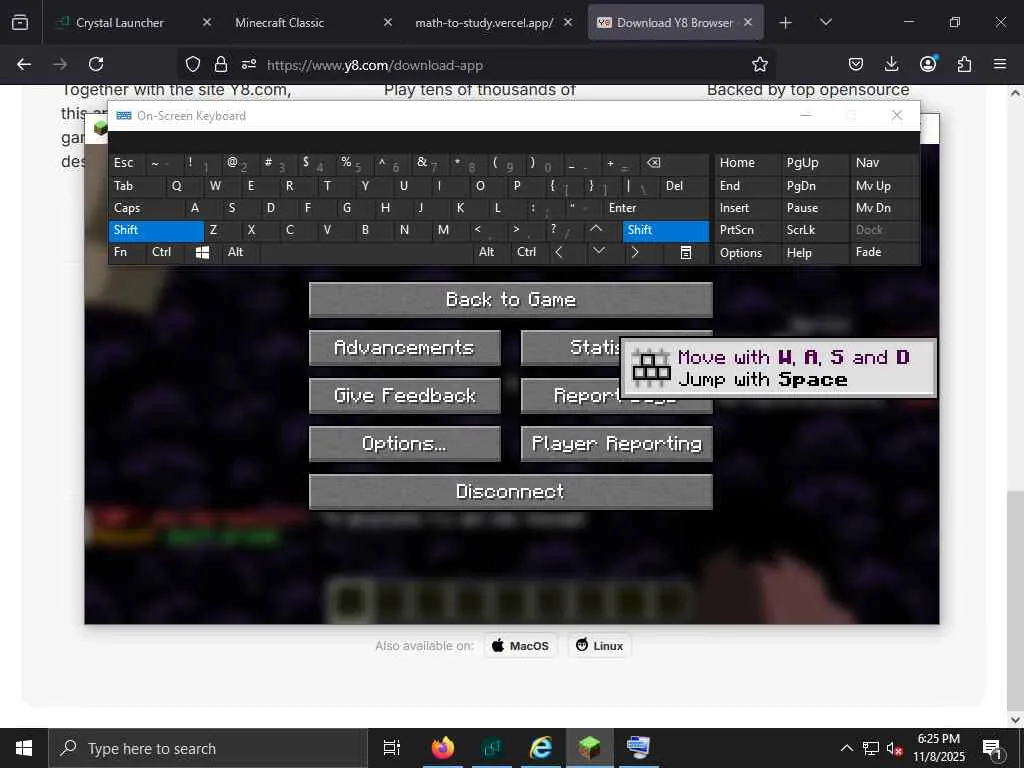Open Internet Explorer from taskbar
The width and height of the screenshot is (1024, 768).
pos(541,748)
